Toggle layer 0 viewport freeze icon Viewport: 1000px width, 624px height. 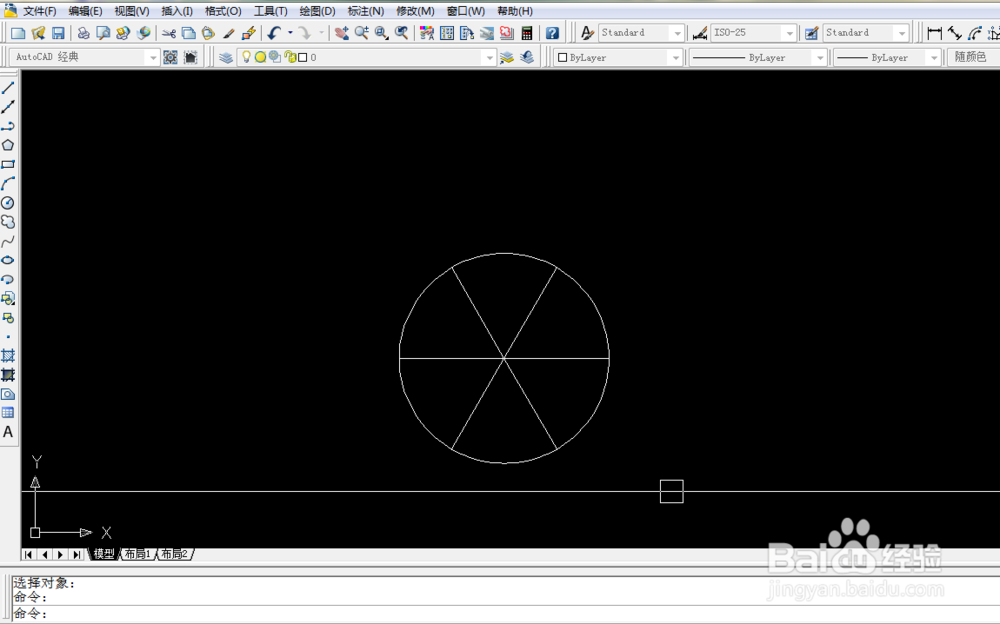(275, 57)
